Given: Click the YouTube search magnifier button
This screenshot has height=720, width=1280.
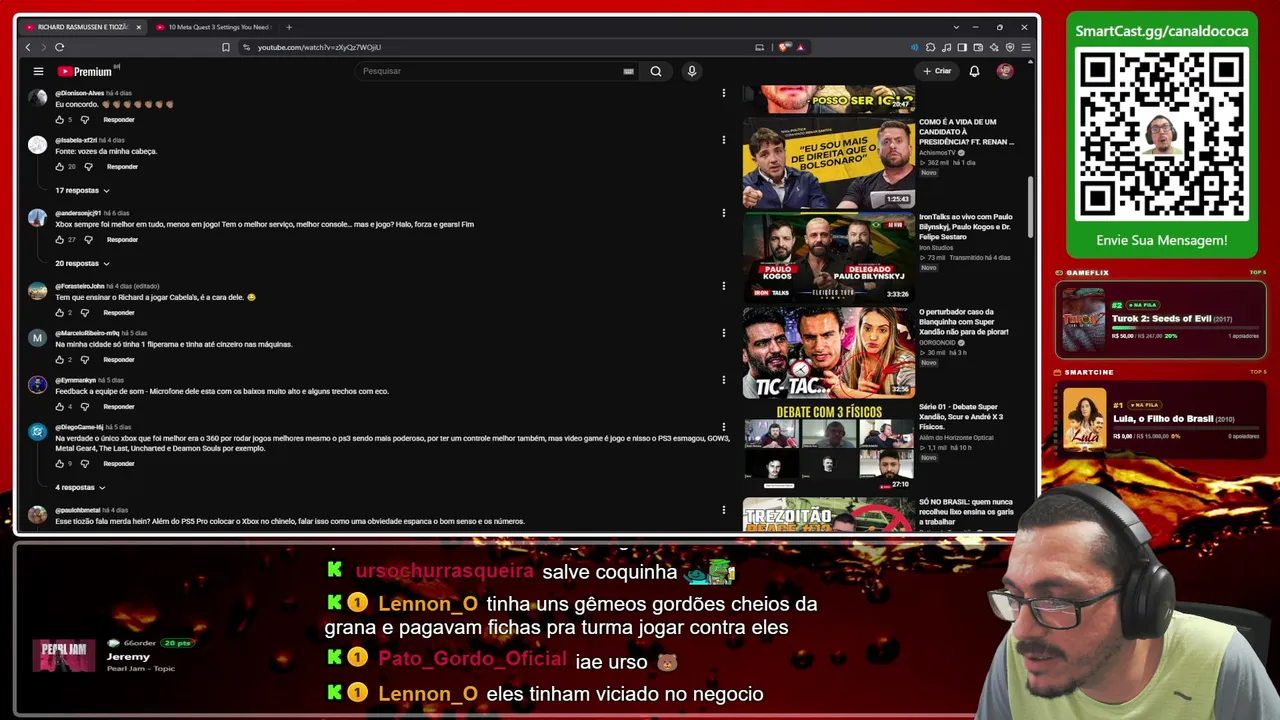Looking at the screenshot, I should (656, 71).
